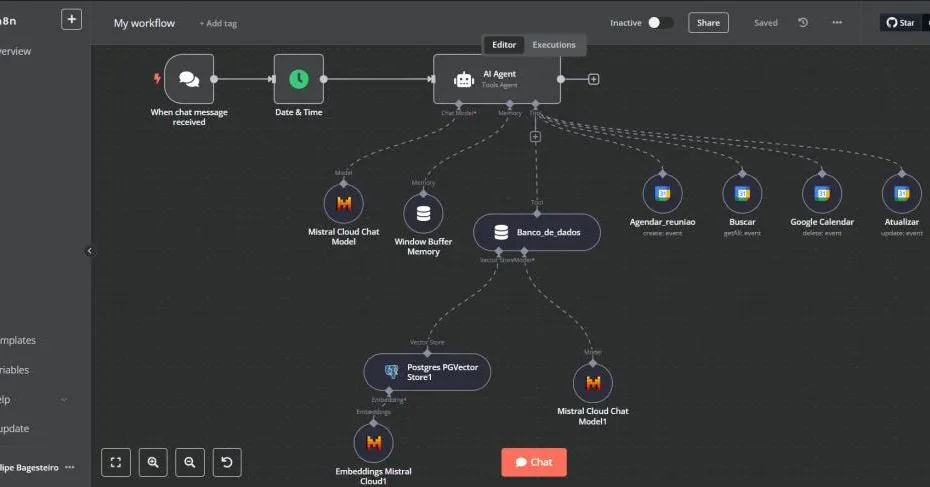Select the Date & Time clock node

pos(298,79)
